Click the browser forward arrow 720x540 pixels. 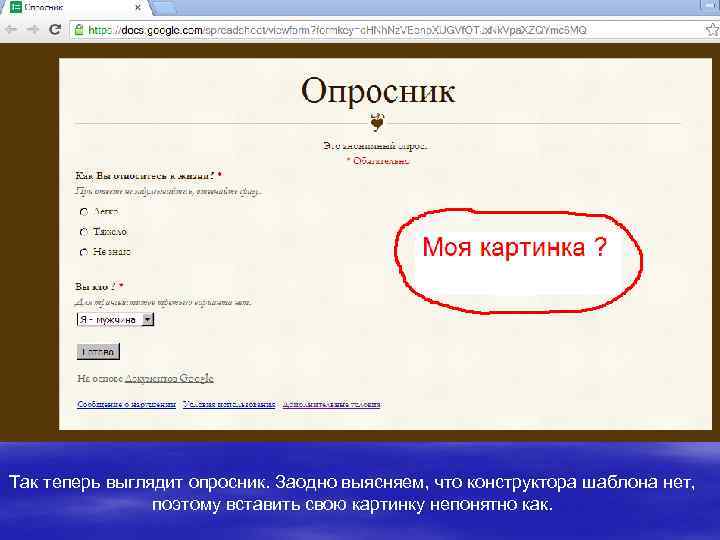33,30
